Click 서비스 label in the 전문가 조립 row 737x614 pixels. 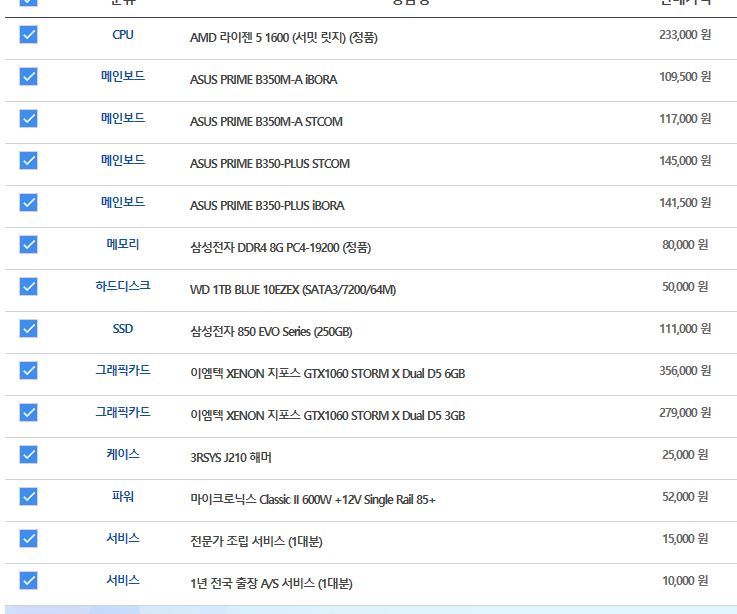(x=123, y=538)
